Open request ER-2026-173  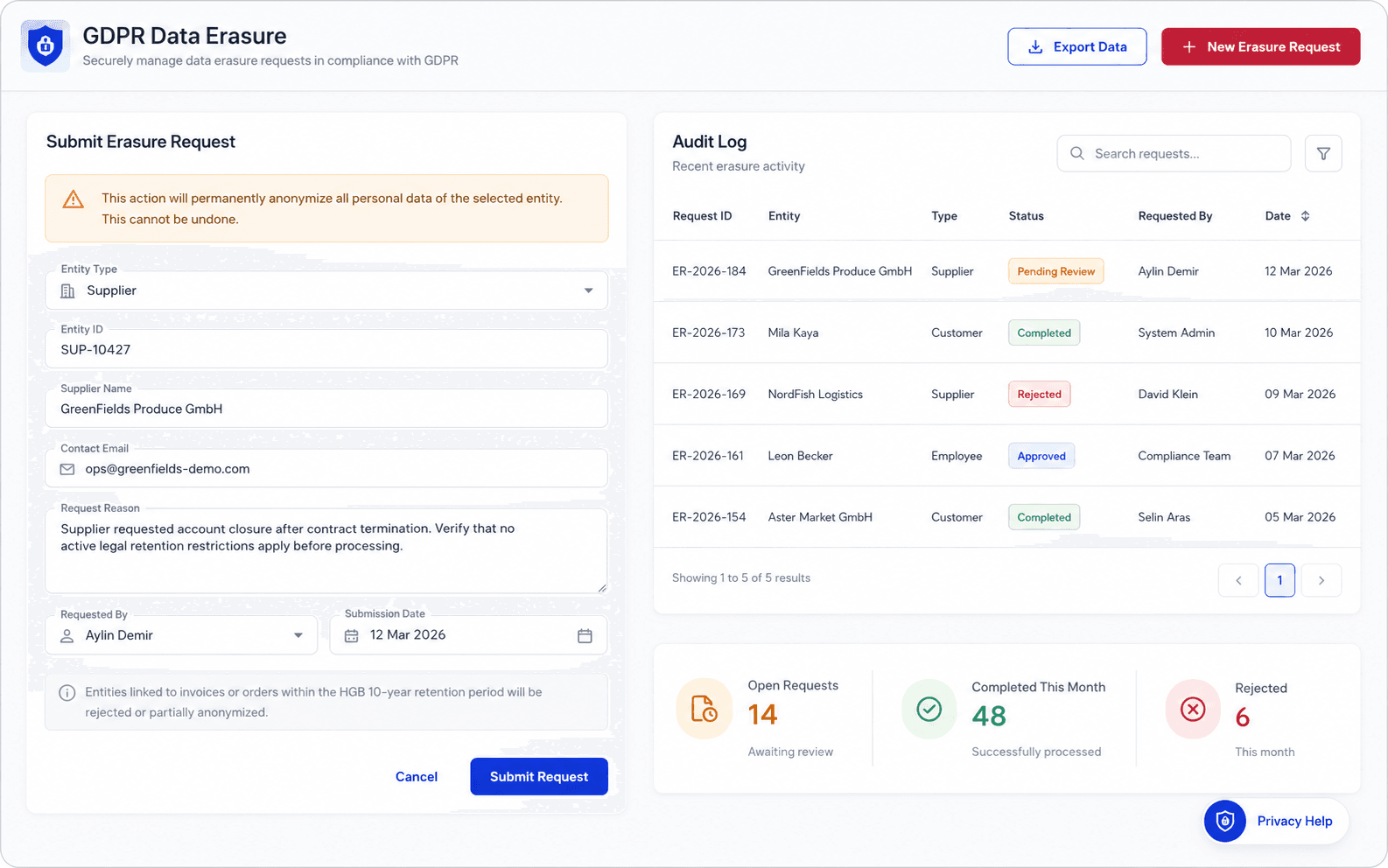[x=708, y=332]
